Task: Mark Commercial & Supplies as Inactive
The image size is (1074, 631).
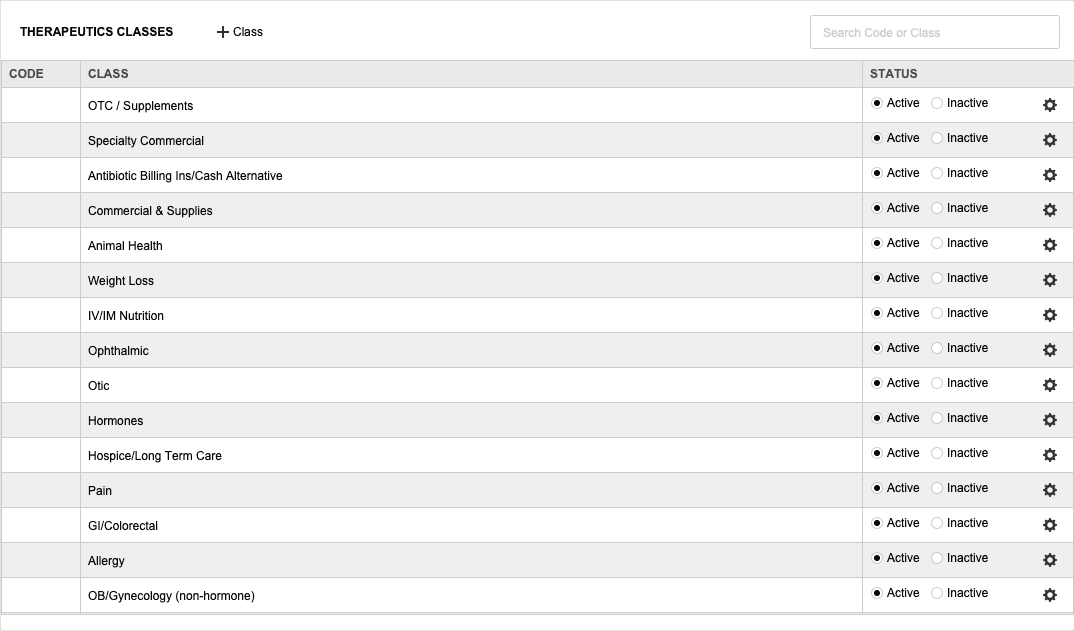Action: pos(937,208)
